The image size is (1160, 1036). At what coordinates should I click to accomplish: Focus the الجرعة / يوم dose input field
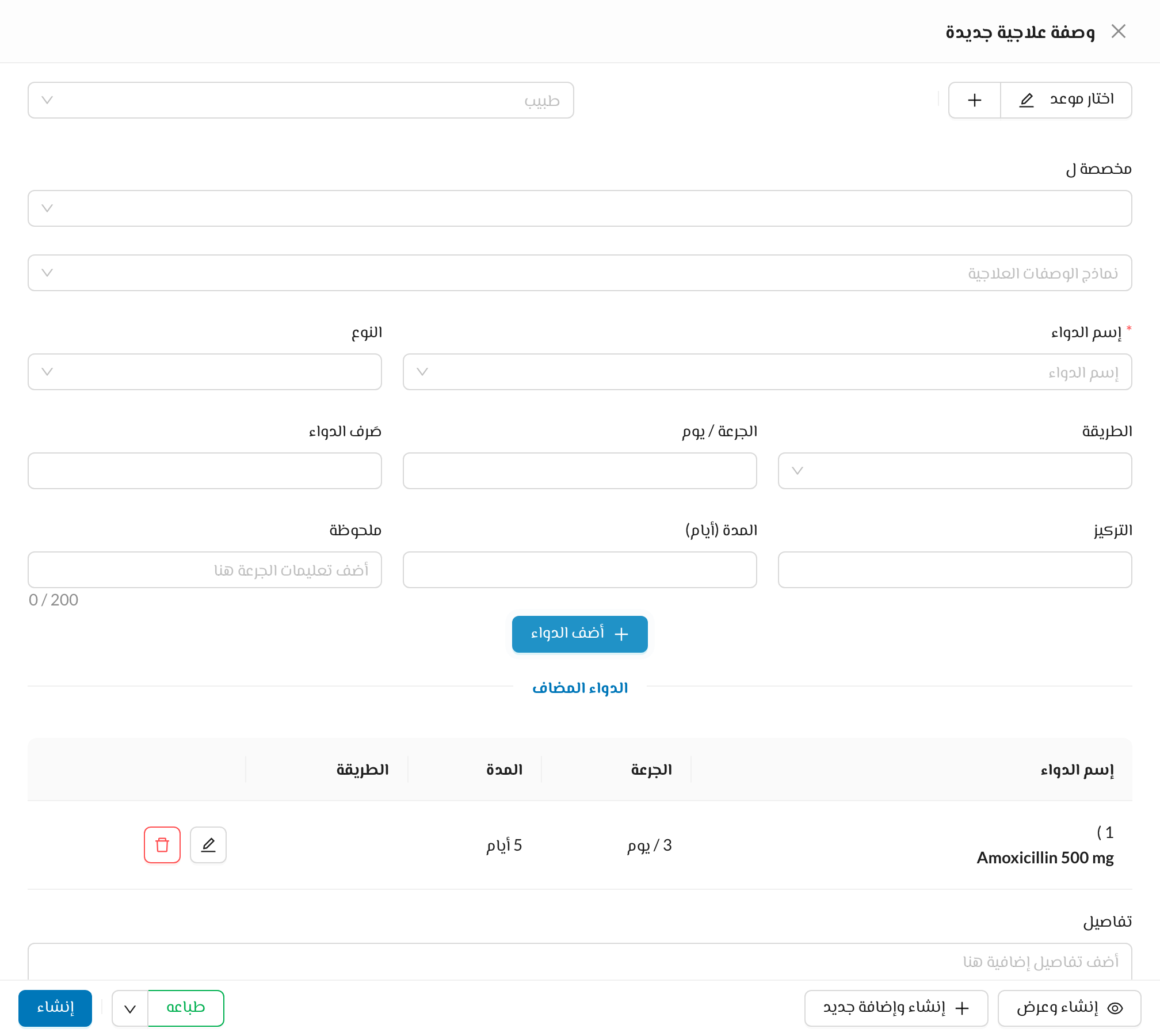coord(580,471)
